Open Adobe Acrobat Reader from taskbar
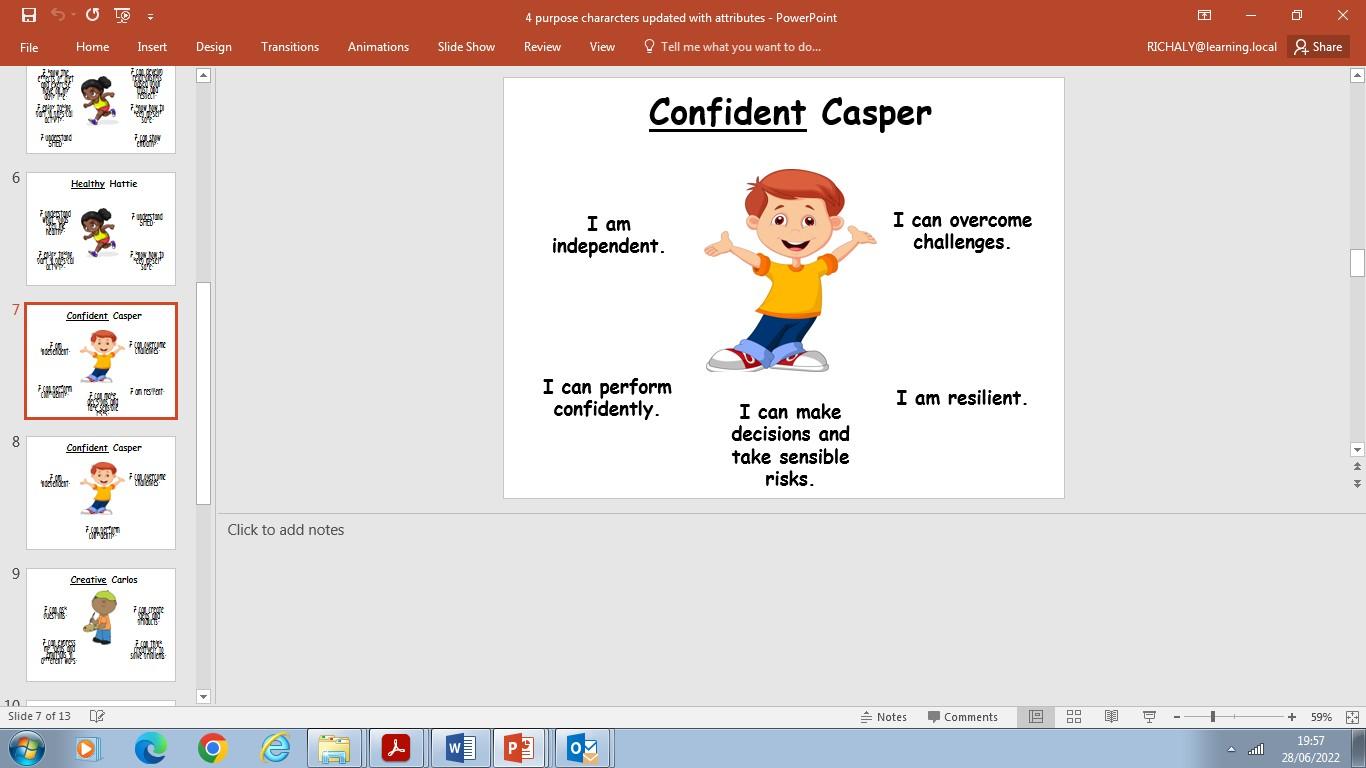1366x768 pixels. 396,748
